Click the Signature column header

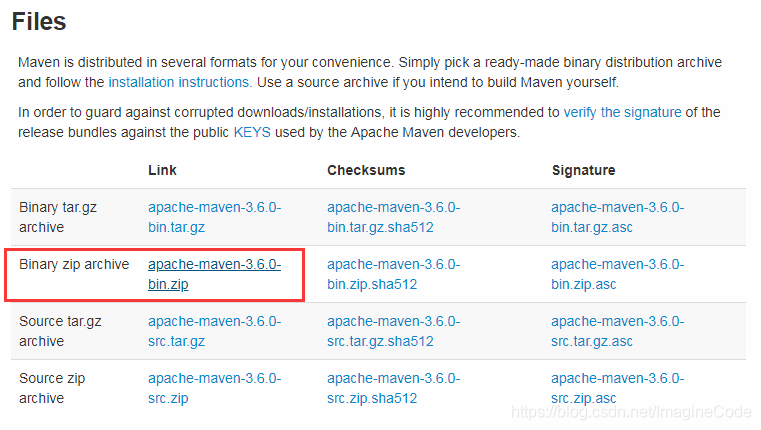(x=583, y=170)
